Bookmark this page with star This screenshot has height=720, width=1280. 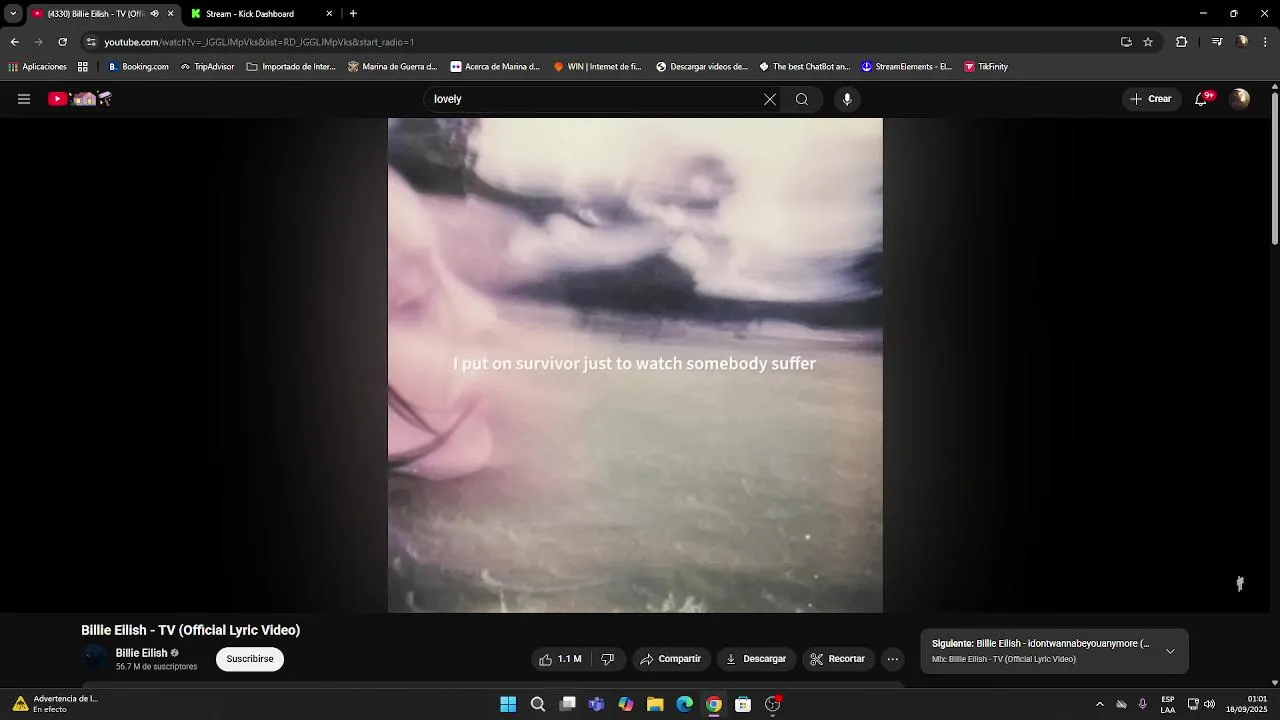coord(1148,42)
